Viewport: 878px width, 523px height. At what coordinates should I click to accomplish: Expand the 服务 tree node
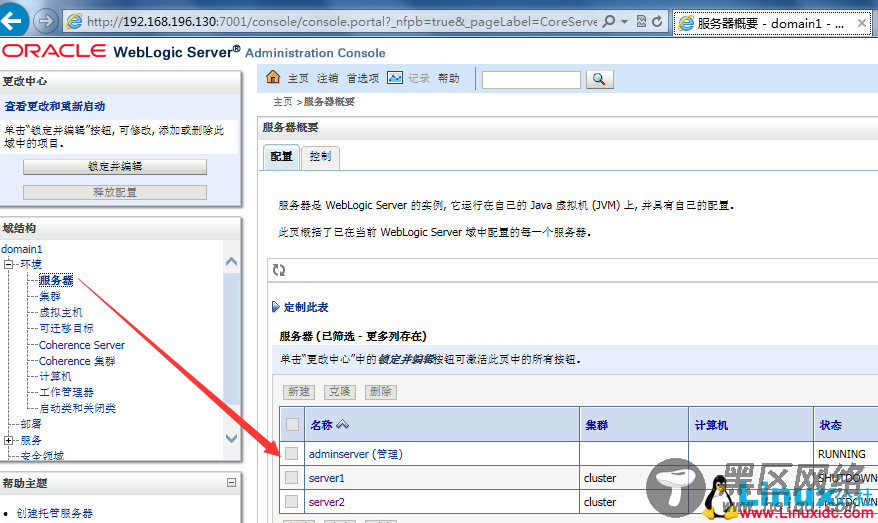pyautogui.click(x=8, y=441)
